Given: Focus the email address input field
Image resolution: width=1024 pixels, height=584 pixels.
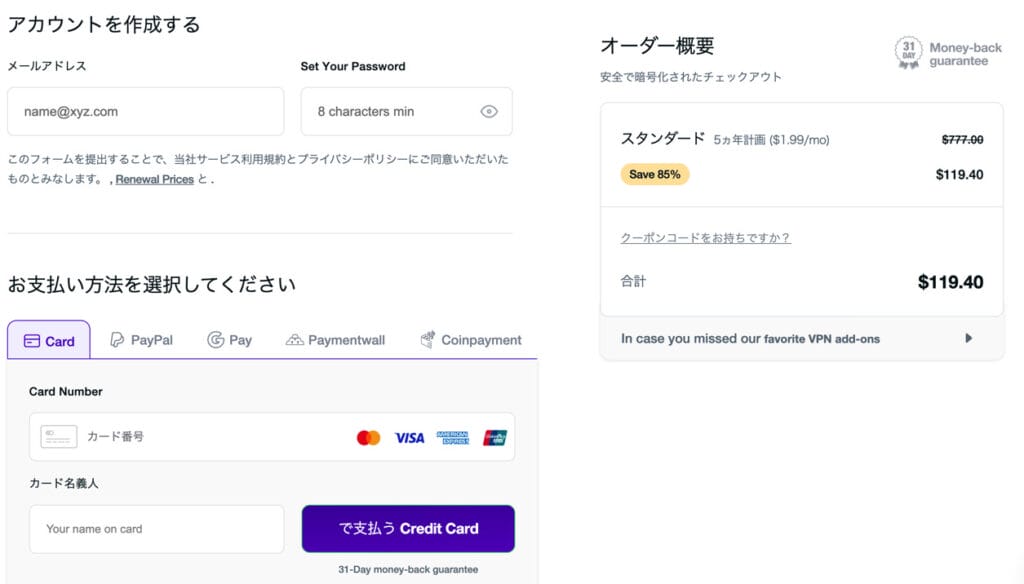Looking at the screenshot, I should 145,111.
